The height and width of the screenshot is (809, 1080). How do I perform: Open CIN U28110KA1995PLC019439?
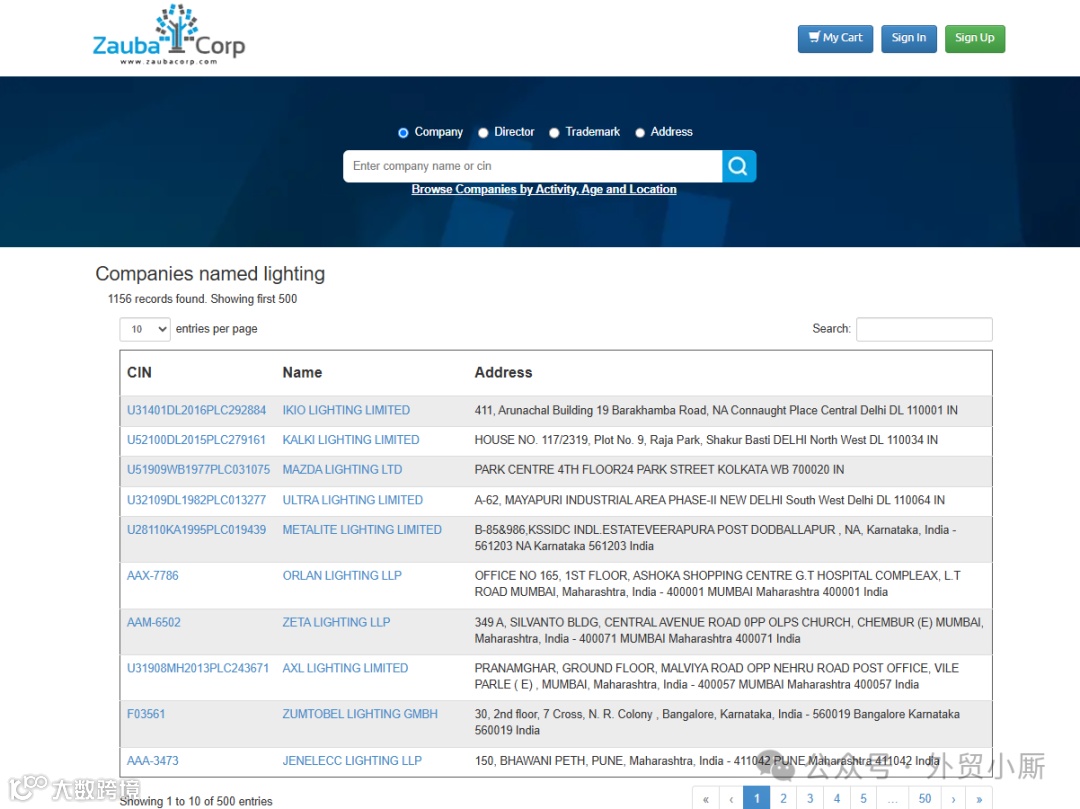196,529
